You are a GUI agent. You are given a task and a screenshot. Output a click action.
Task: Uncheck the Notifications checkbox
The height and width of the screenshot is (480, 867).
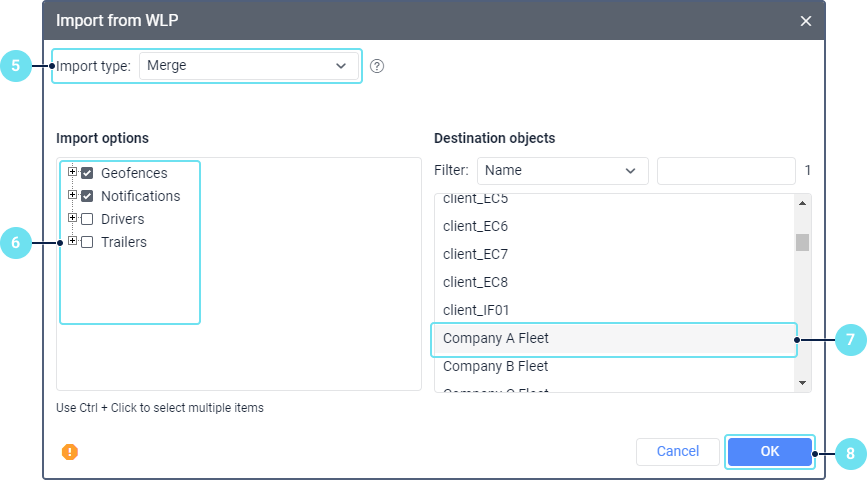[x=87, y=196]
